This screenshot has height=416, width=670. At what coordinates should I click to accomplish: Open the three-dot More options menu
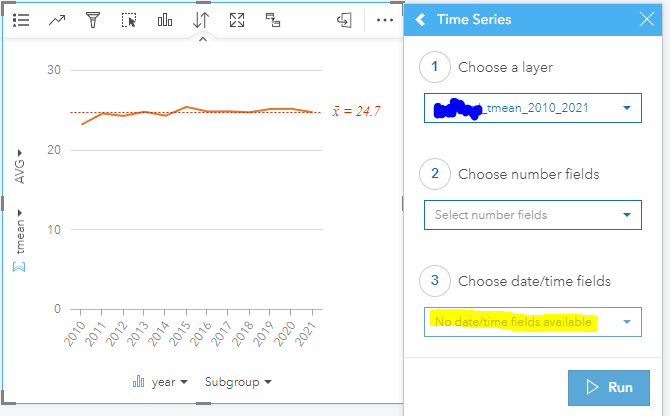pyautogui.click(x=385, y=20)
